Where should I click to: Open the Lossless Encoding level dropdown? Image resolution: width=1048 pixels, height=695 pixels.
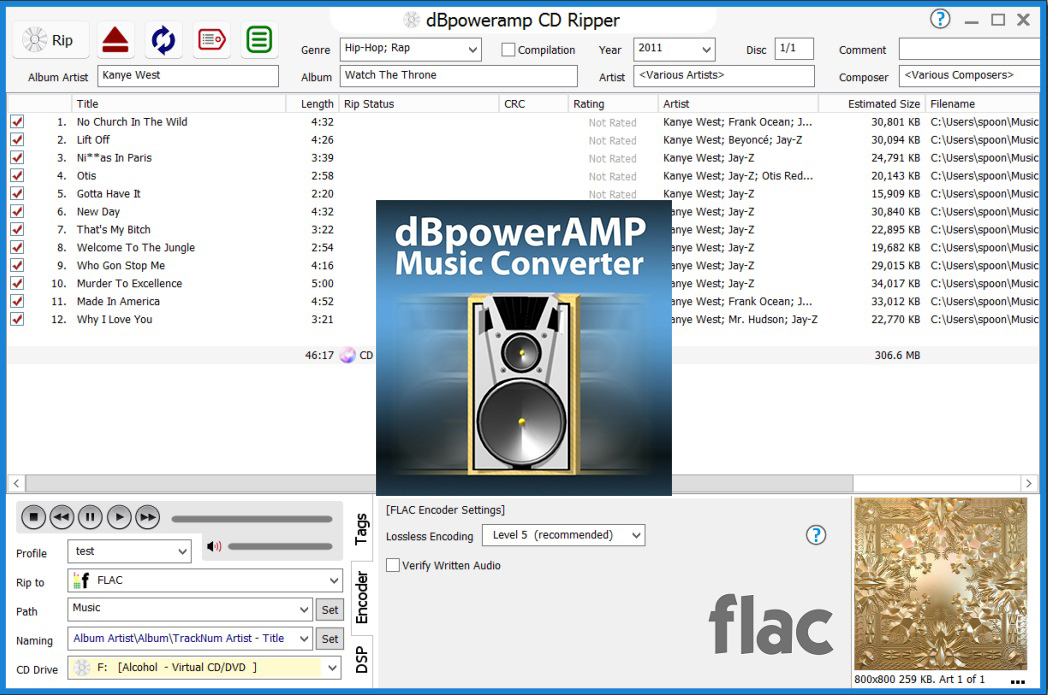point(636,535)
